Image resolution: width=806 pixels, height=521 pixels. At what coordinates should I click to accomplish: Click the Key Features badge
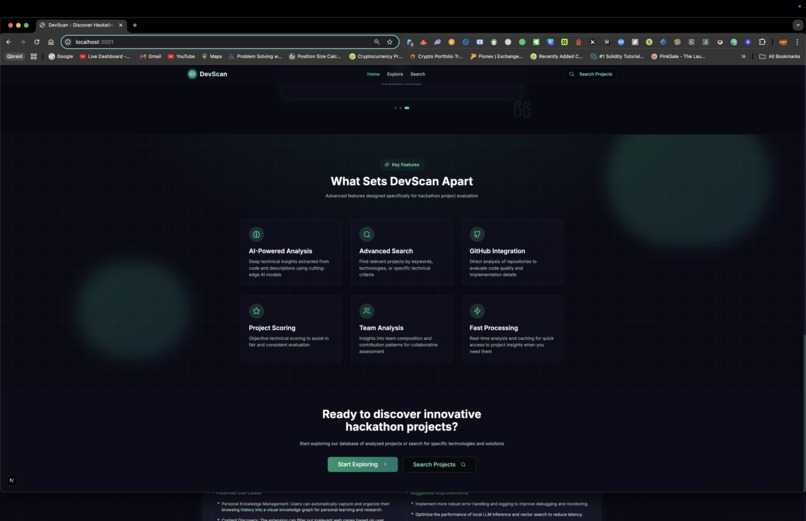[402, 165]
